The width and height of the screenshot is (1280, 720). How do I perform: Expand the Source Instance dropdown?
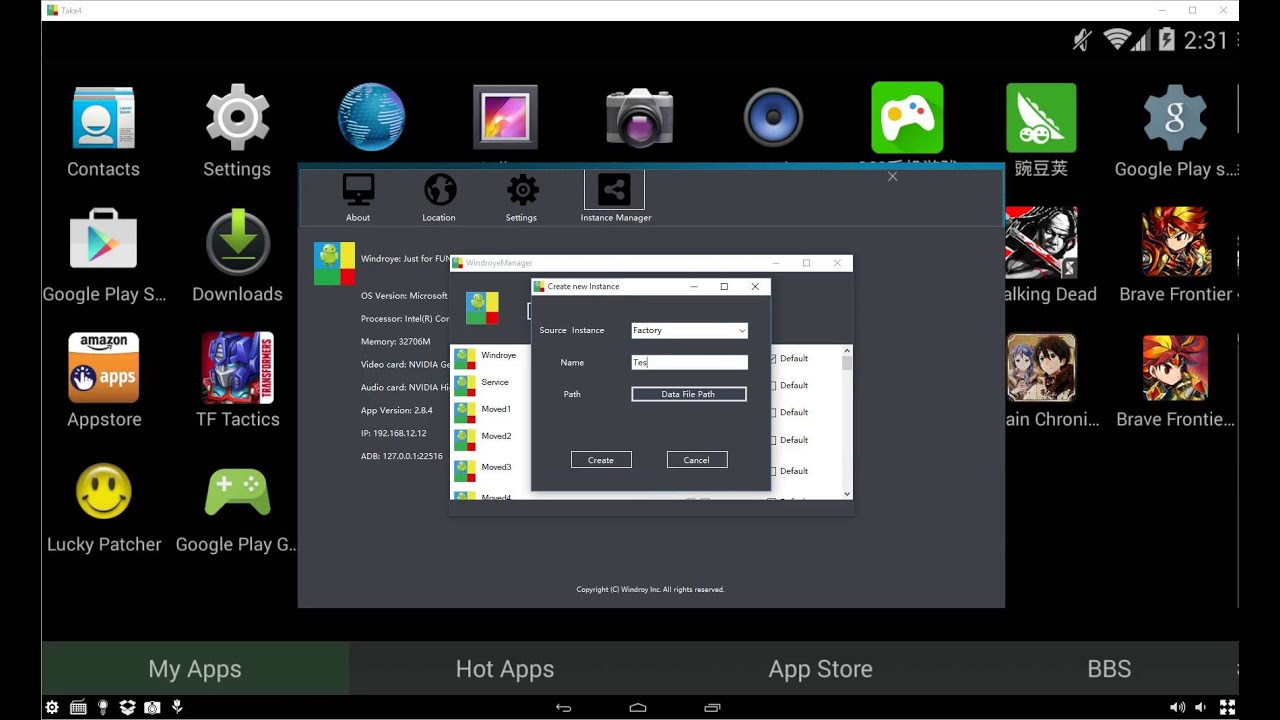pos(689,330)
